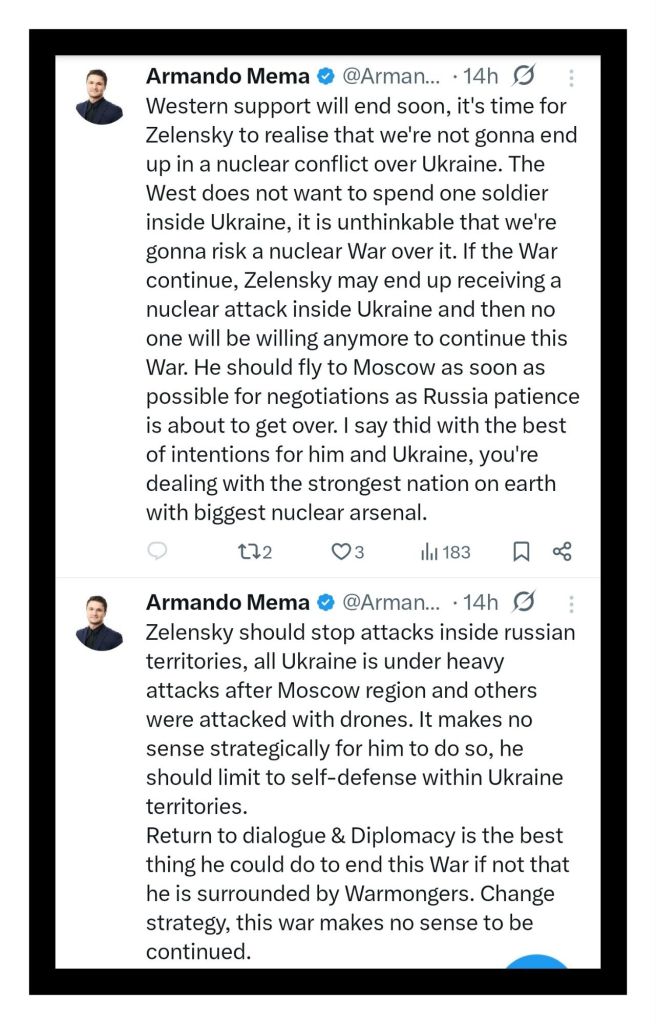Click the Armando Mema name on the first tweet

[x=227, y=75]
